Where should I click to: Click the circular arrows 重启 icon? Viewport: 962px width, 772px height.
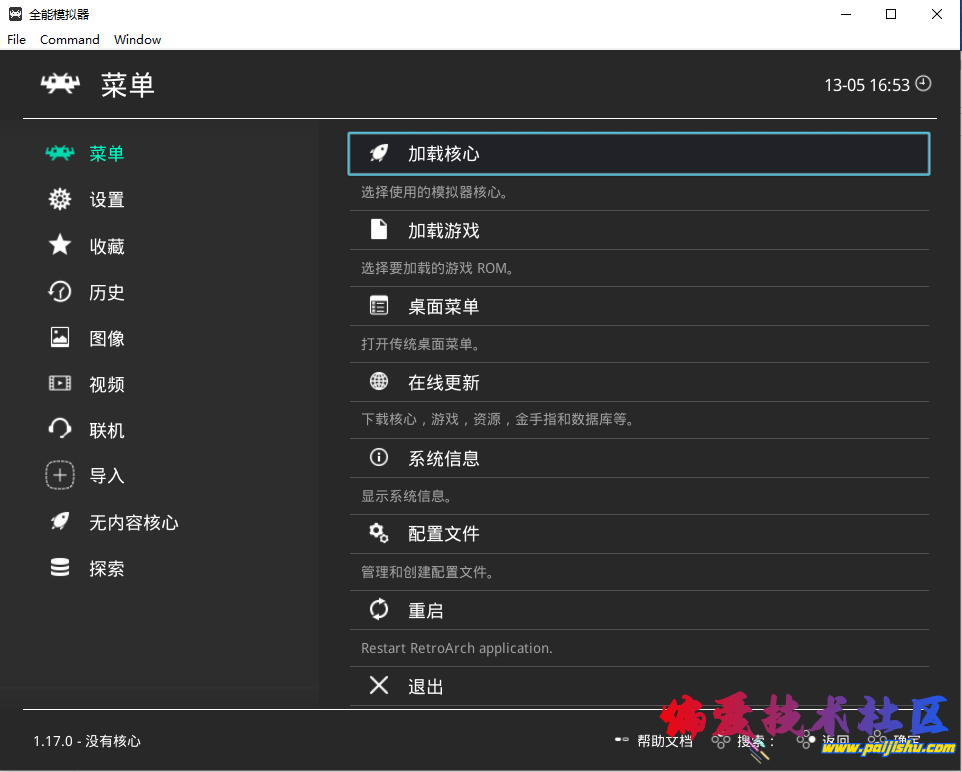click(x=379, y=610)
